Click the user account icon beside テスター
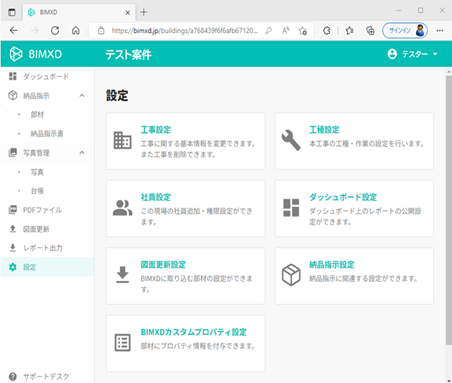The height and width of the screenshot is (383, 452). [x=392, y=54]
